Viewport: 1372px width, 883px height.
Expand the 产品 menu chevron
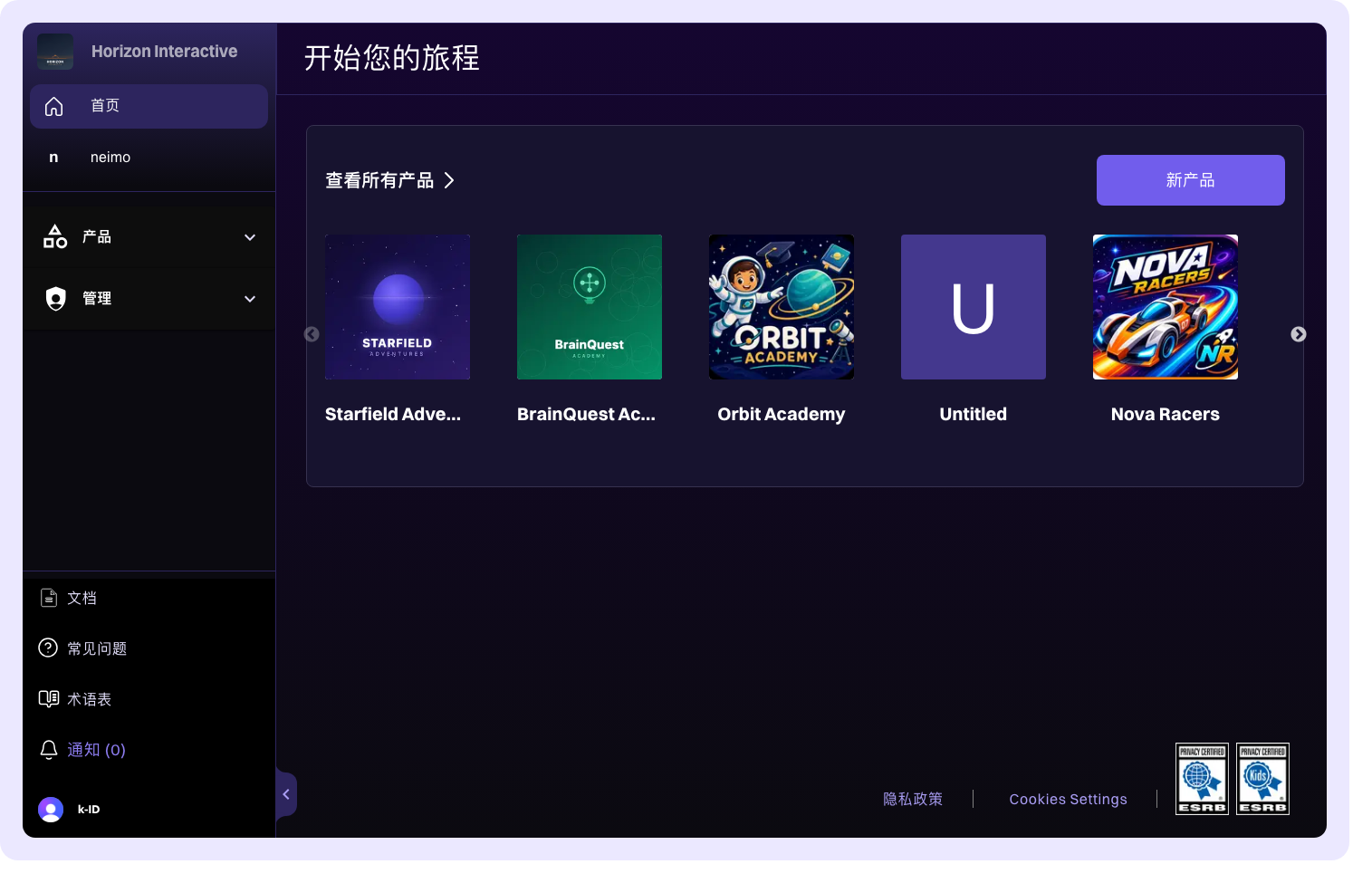pyautogui.click(x=250, y=237)
